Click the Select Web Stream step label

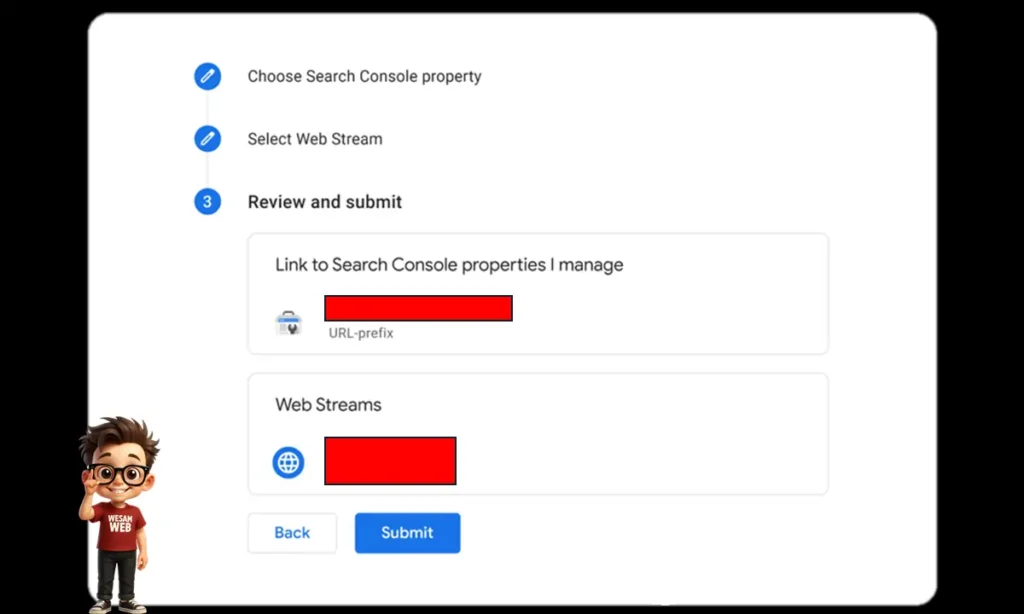[315, 138]
